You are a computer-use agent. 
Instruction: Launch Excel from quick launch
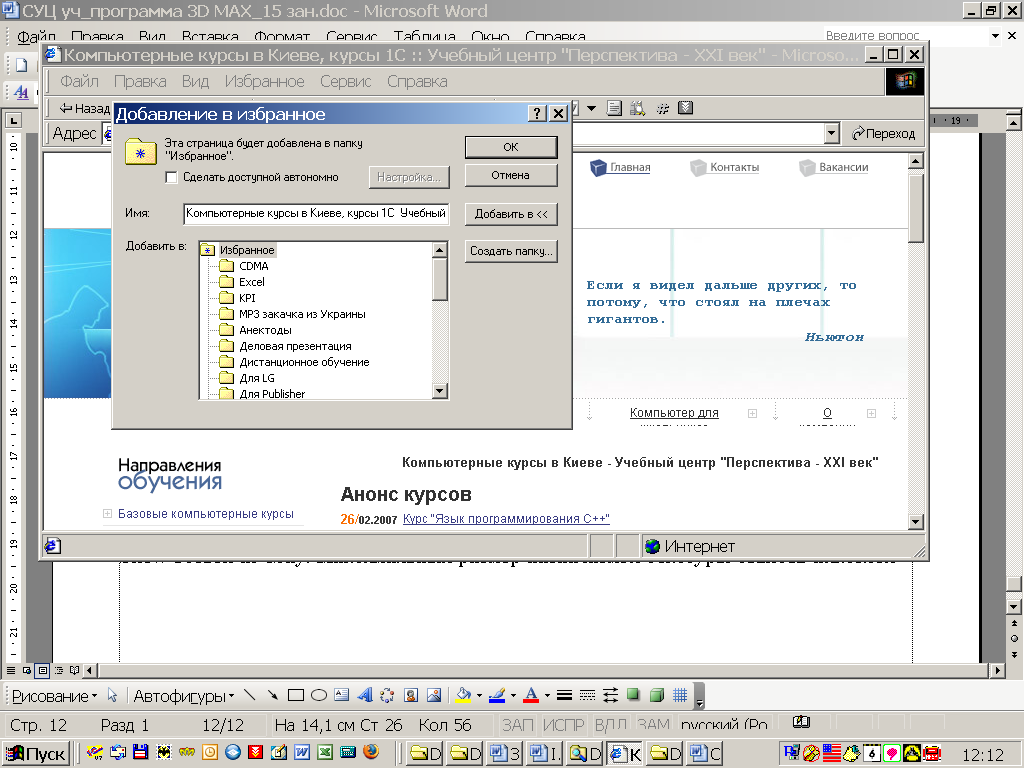[325, 752]
